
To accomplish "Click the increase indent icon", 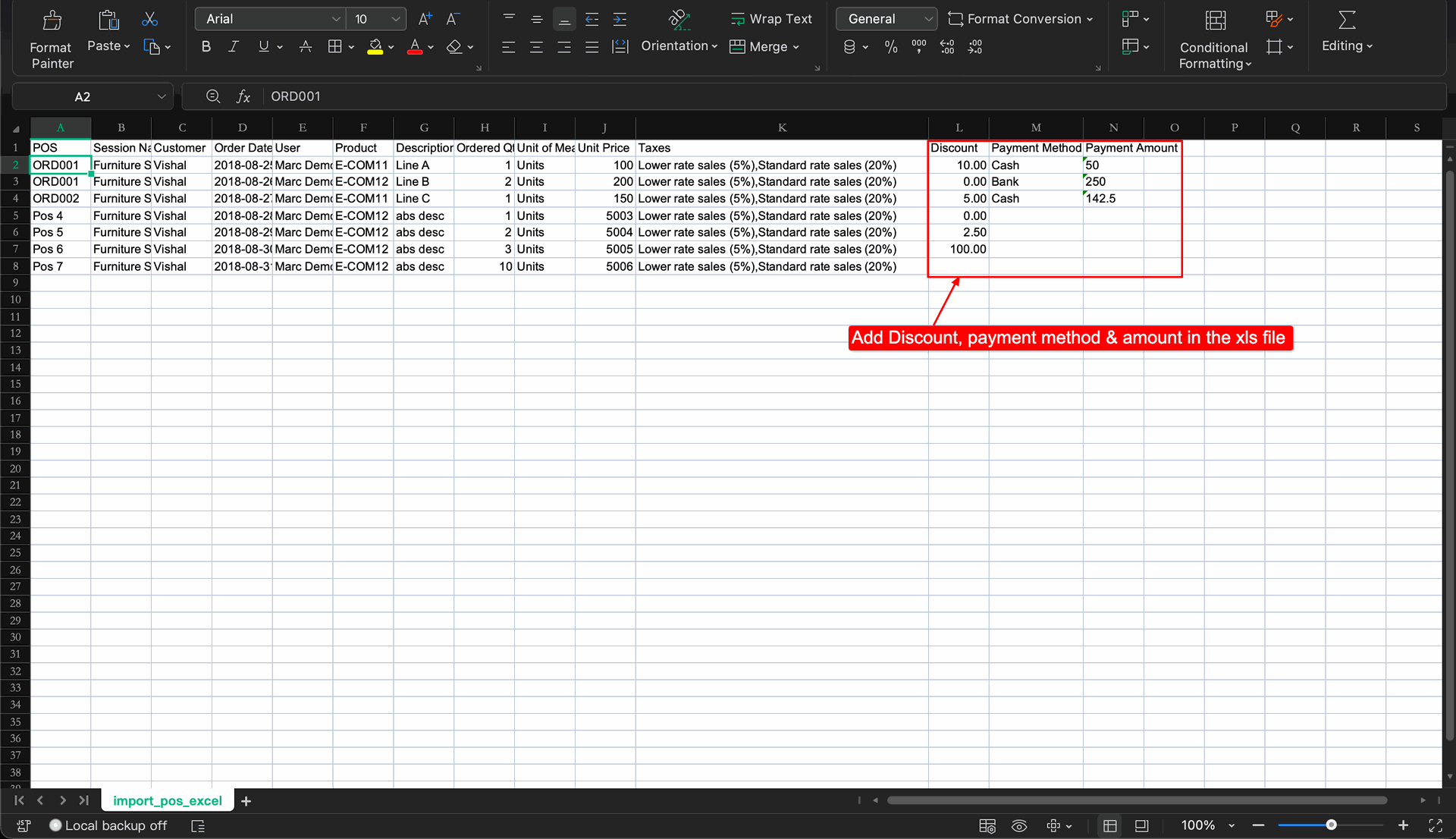I will point(620,20).
